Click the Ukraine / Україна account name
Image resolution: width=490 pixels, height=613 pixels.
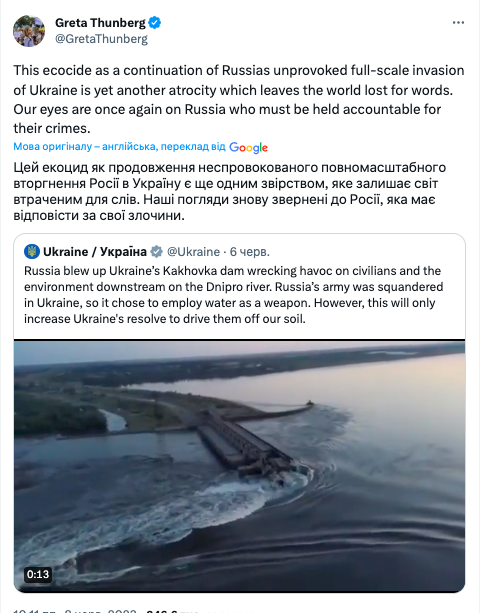point(95,252)
